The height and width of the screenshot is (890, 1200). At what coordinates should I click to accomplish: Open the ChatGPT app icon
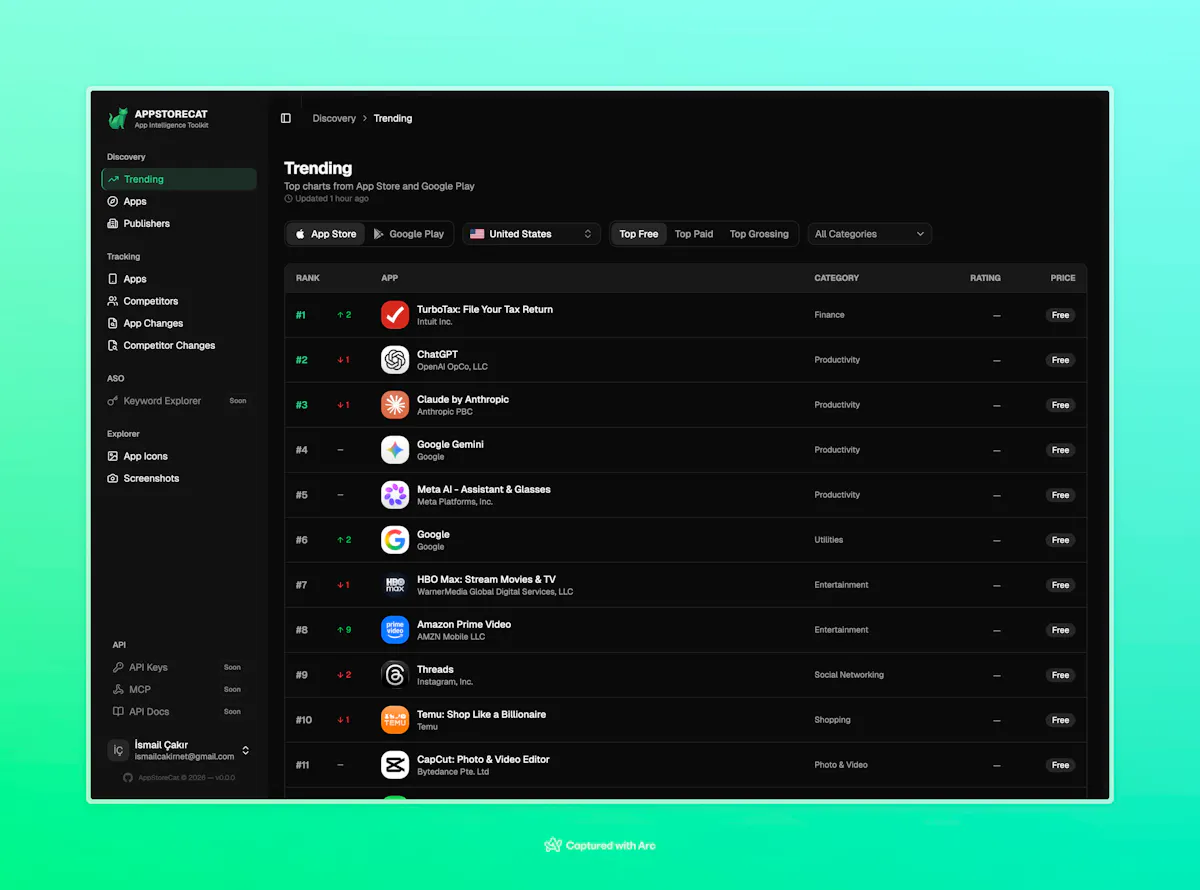[395, 360]
